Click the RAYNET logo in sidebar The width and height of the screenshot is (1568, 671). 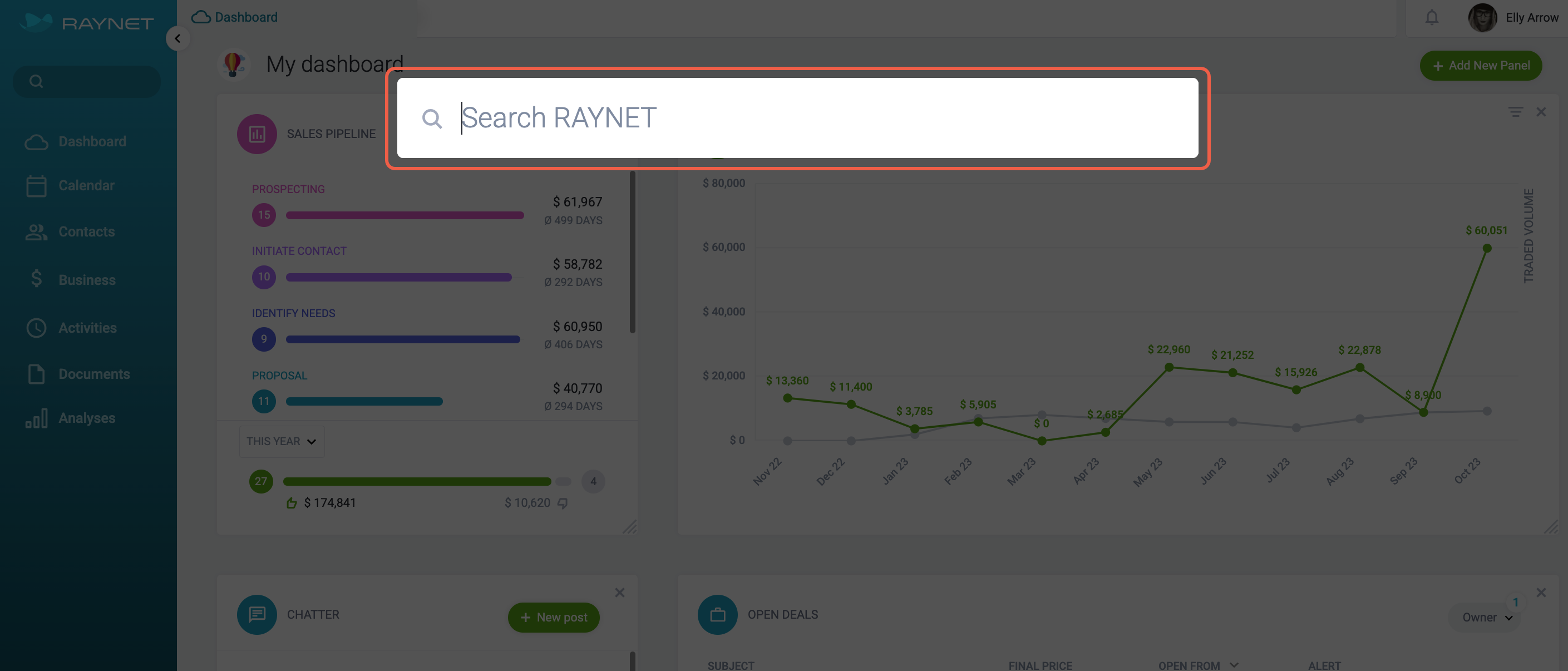coord(86,22)
